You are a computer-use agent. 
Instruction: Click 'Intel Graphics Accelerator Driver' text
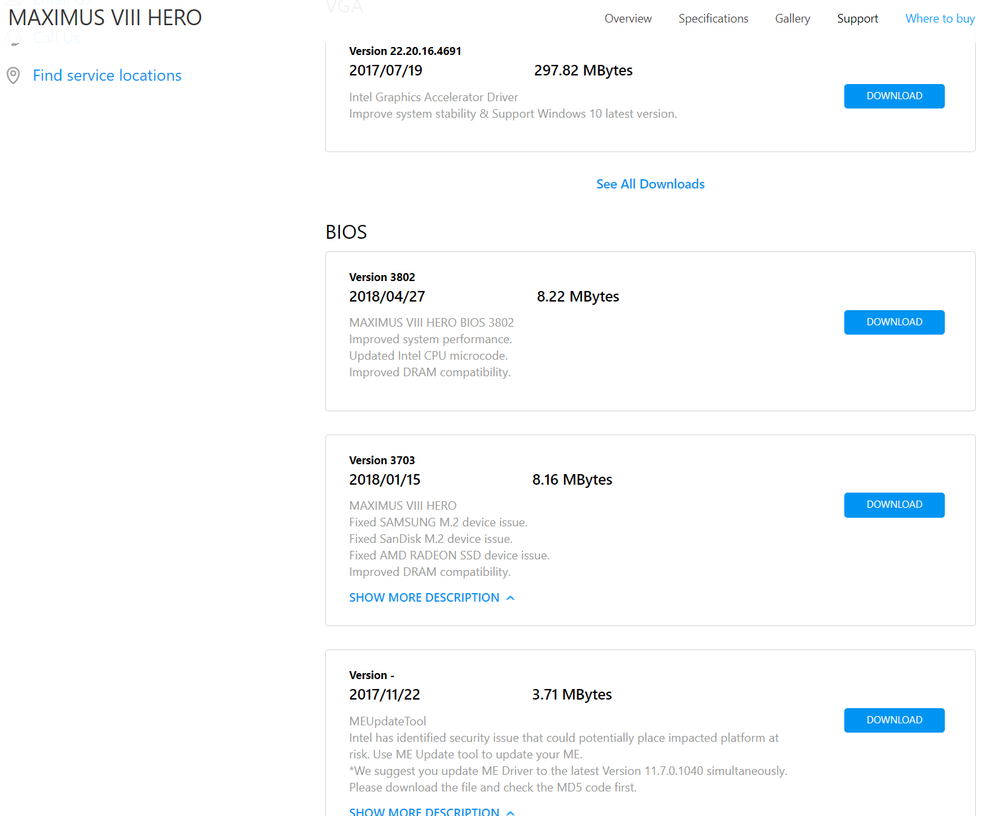tap(433, 97)
